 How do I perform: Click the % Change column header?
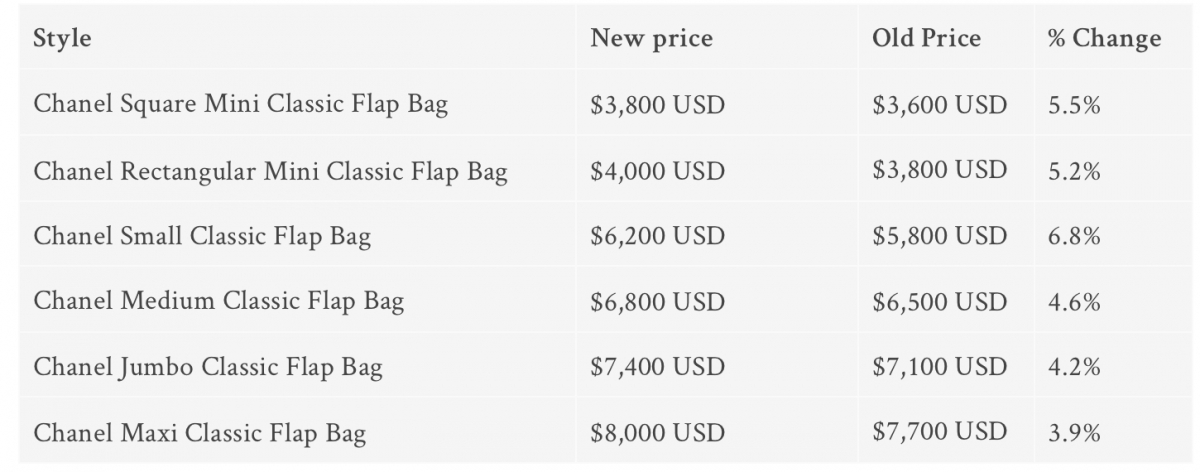[x=1104, y=39]
